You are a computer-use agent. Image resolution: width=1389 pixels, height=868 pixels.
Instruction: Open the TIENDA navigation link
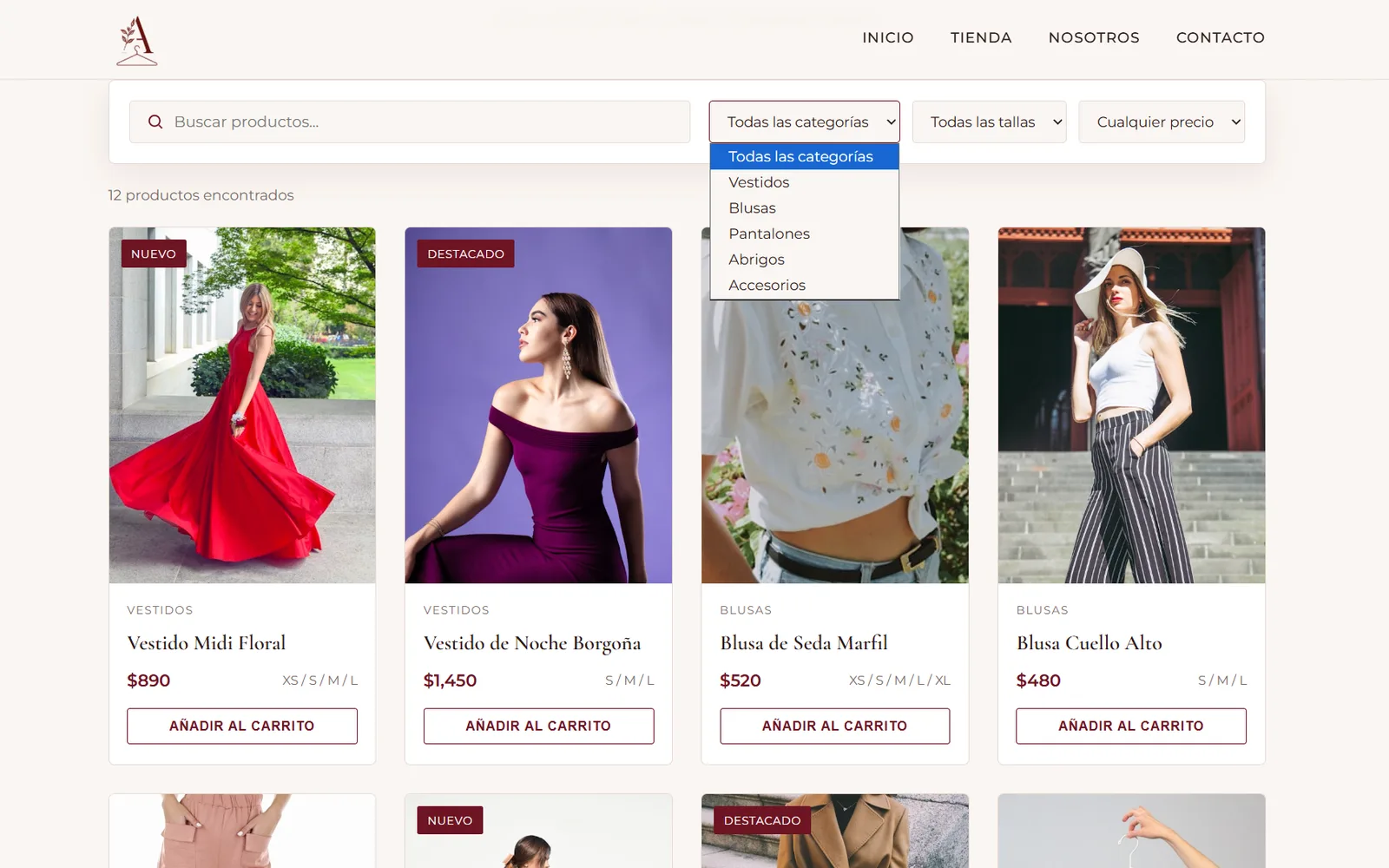click(x=981, y=37)
